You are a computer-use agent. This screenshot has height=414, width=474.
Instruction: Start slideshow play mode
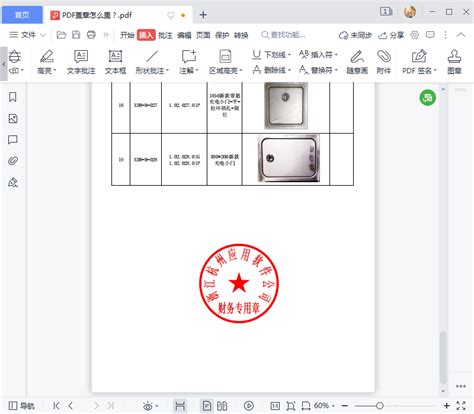[249, 406]
